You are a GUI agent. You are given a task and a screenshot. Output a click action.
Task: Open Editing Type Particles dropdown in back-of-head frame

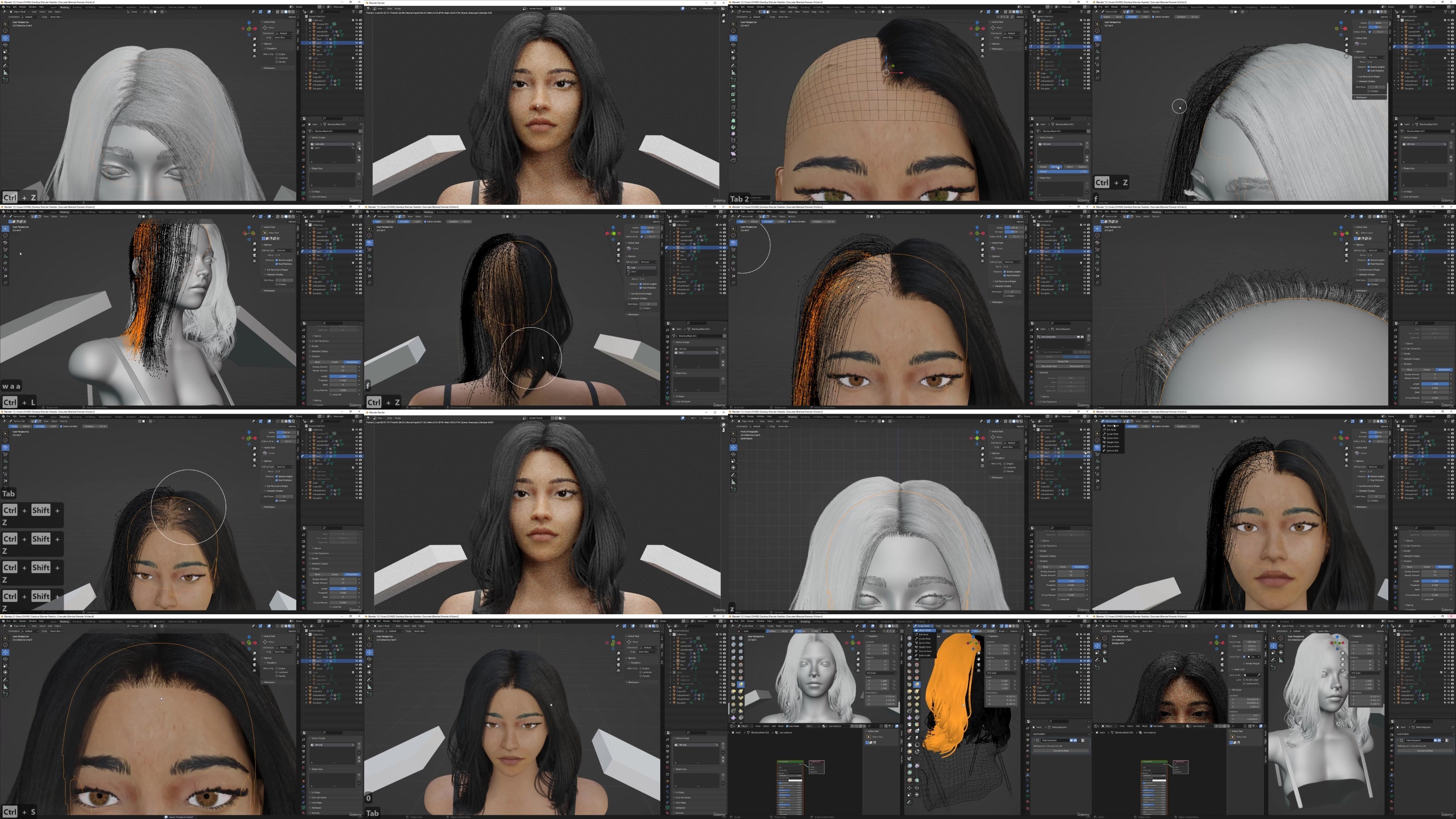click(x=648, y=262)
